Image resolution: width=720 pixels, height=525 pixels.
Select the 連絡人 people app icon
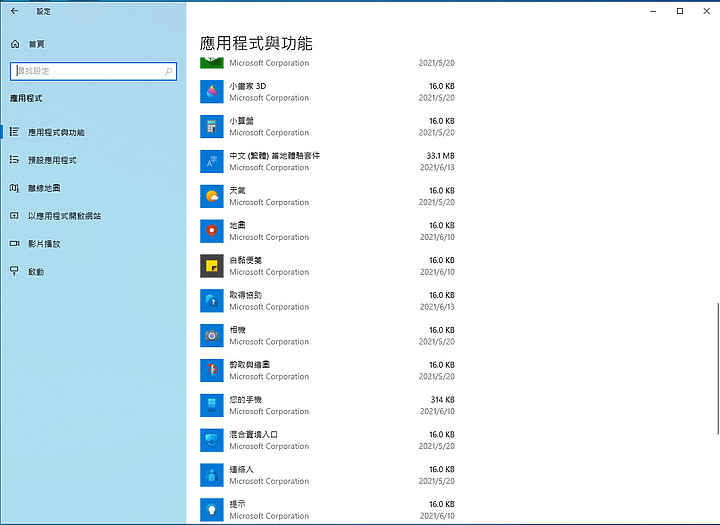point(212,475)
